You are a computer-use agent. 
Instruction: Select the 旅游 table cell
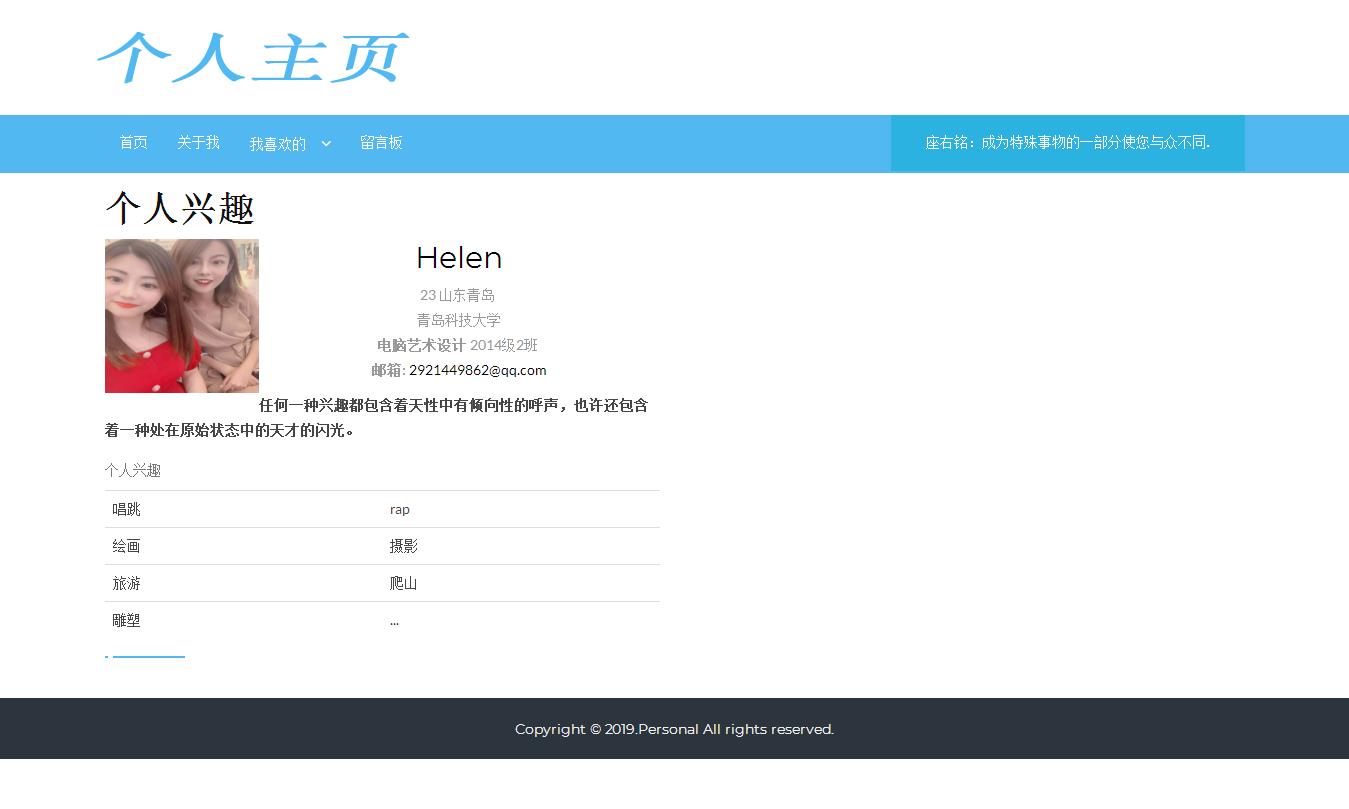coord(243,583)
